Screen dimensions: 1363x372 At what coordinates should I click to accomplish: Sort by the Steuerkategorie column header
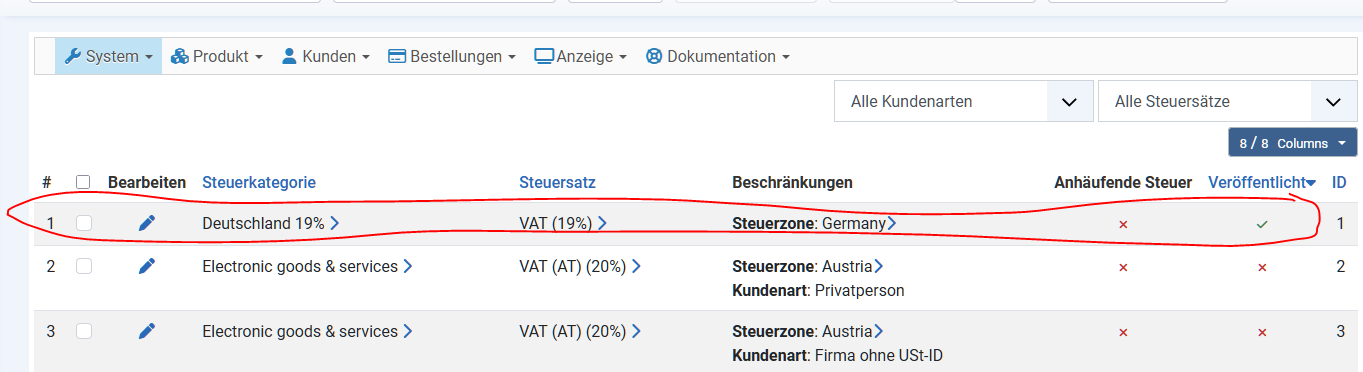pyautogui.click(x=259, y=182)
